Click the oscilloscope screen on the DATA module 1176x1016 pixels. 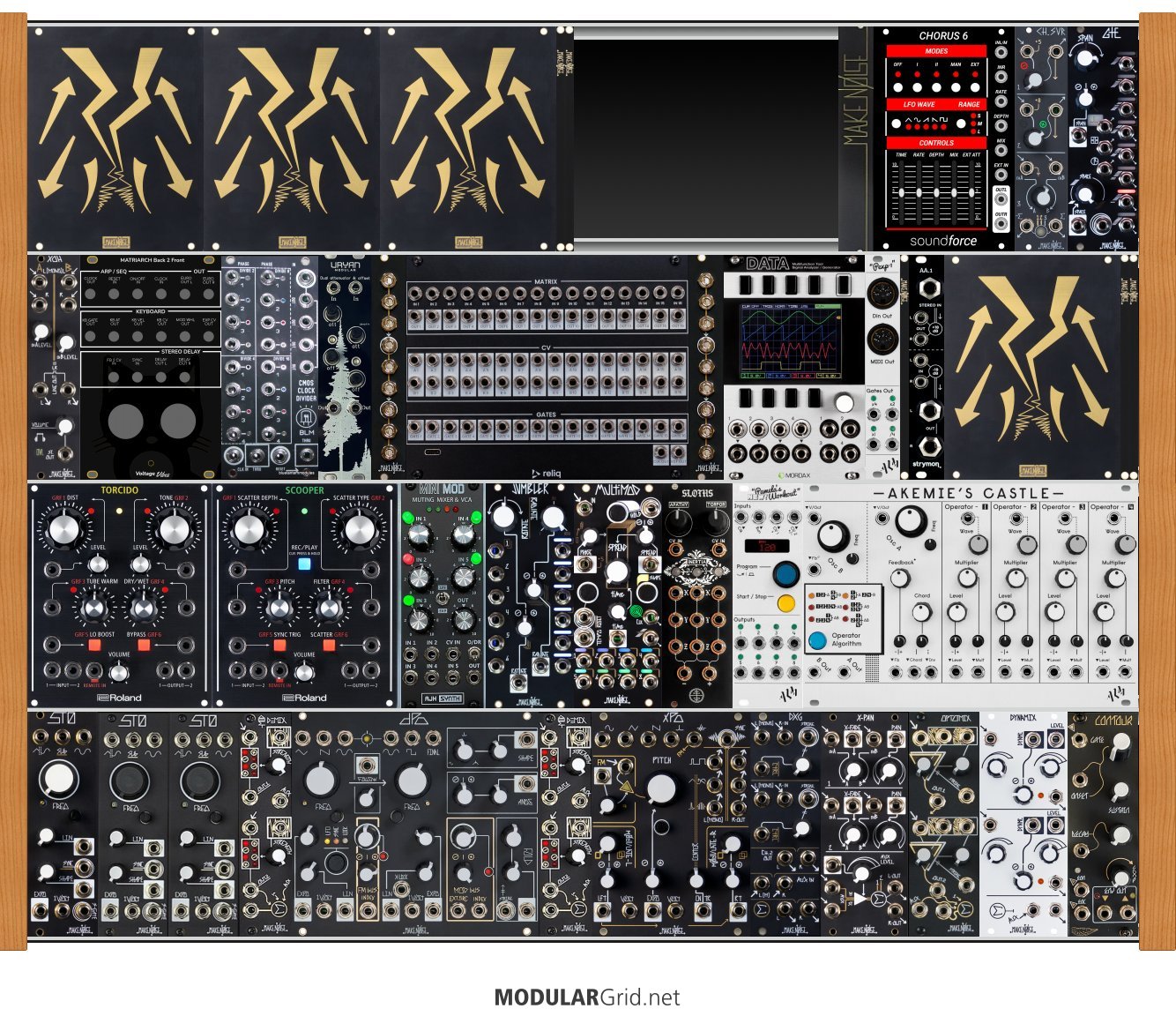click(x=793, y=341)
